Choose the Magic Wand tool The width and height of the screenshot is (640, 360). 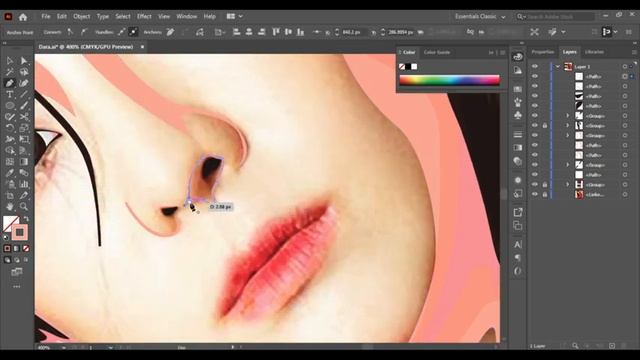point(9,72)
